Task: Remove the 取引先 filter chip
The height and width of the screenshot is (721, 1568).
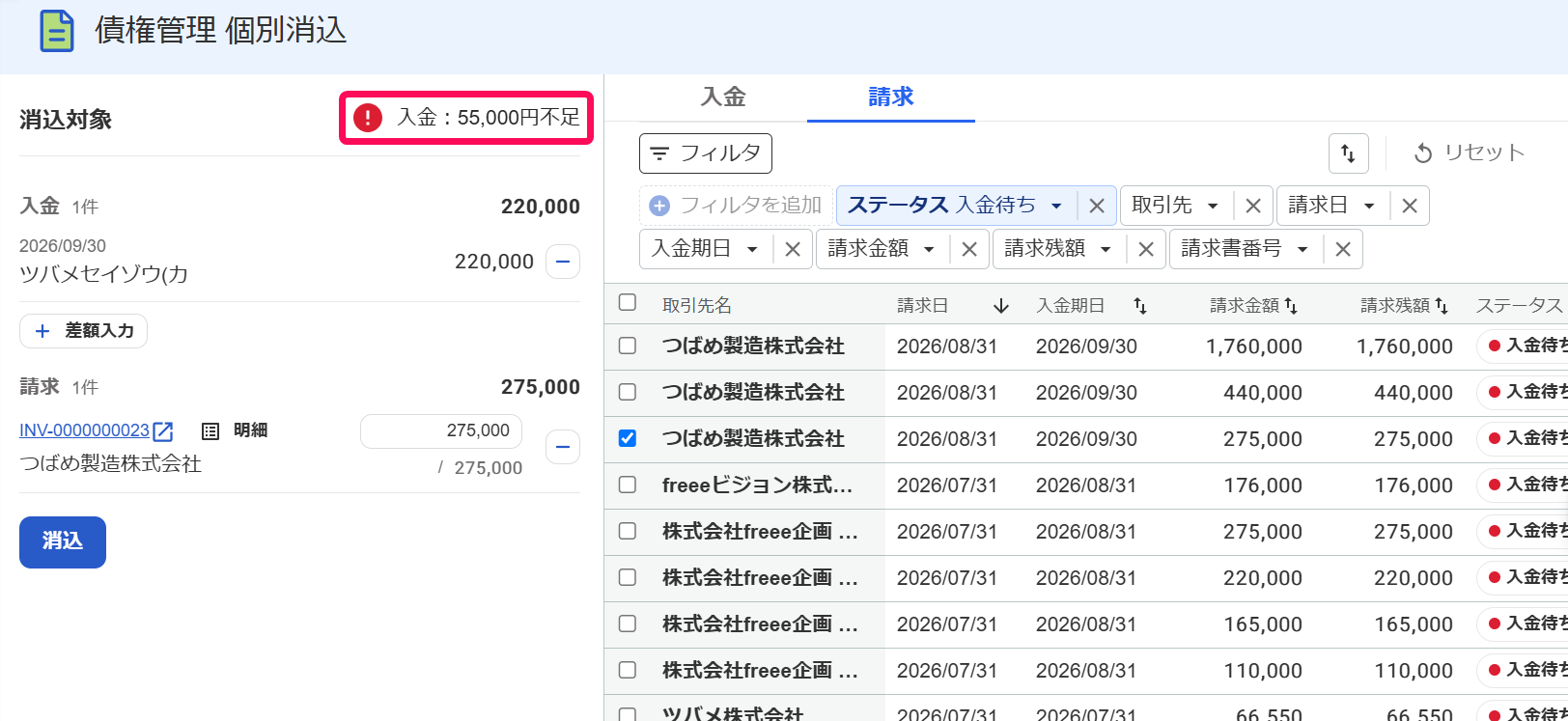Action: coord(1253,206)
